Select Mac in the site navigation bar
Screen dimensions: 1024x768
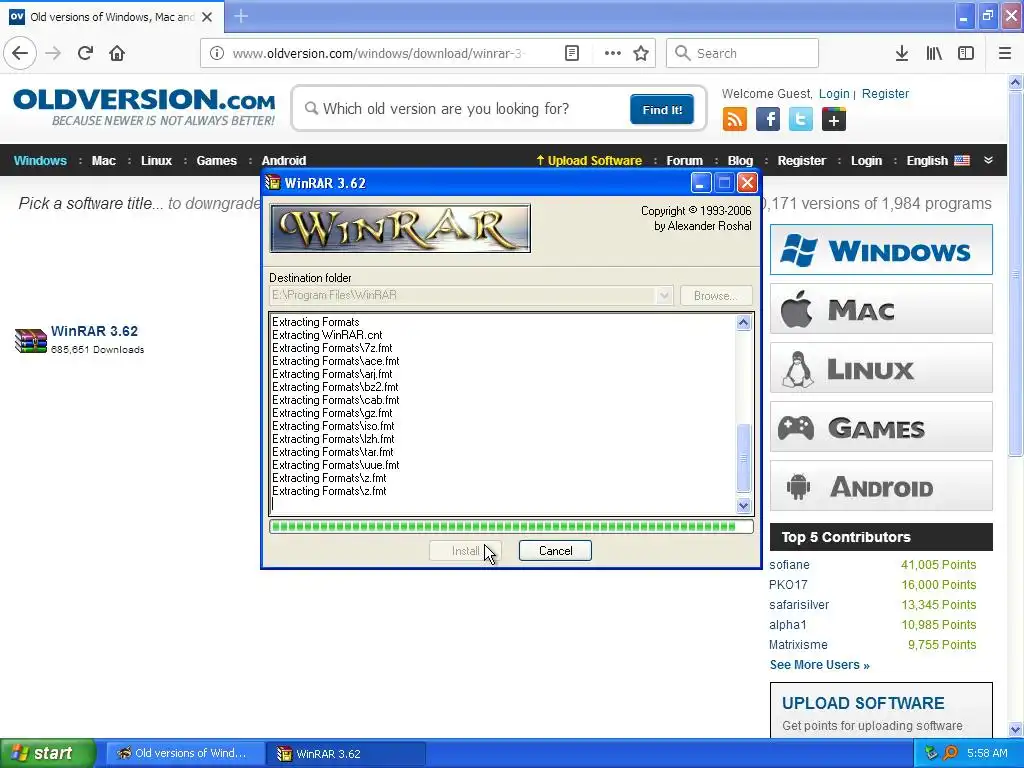click(104, 161)
